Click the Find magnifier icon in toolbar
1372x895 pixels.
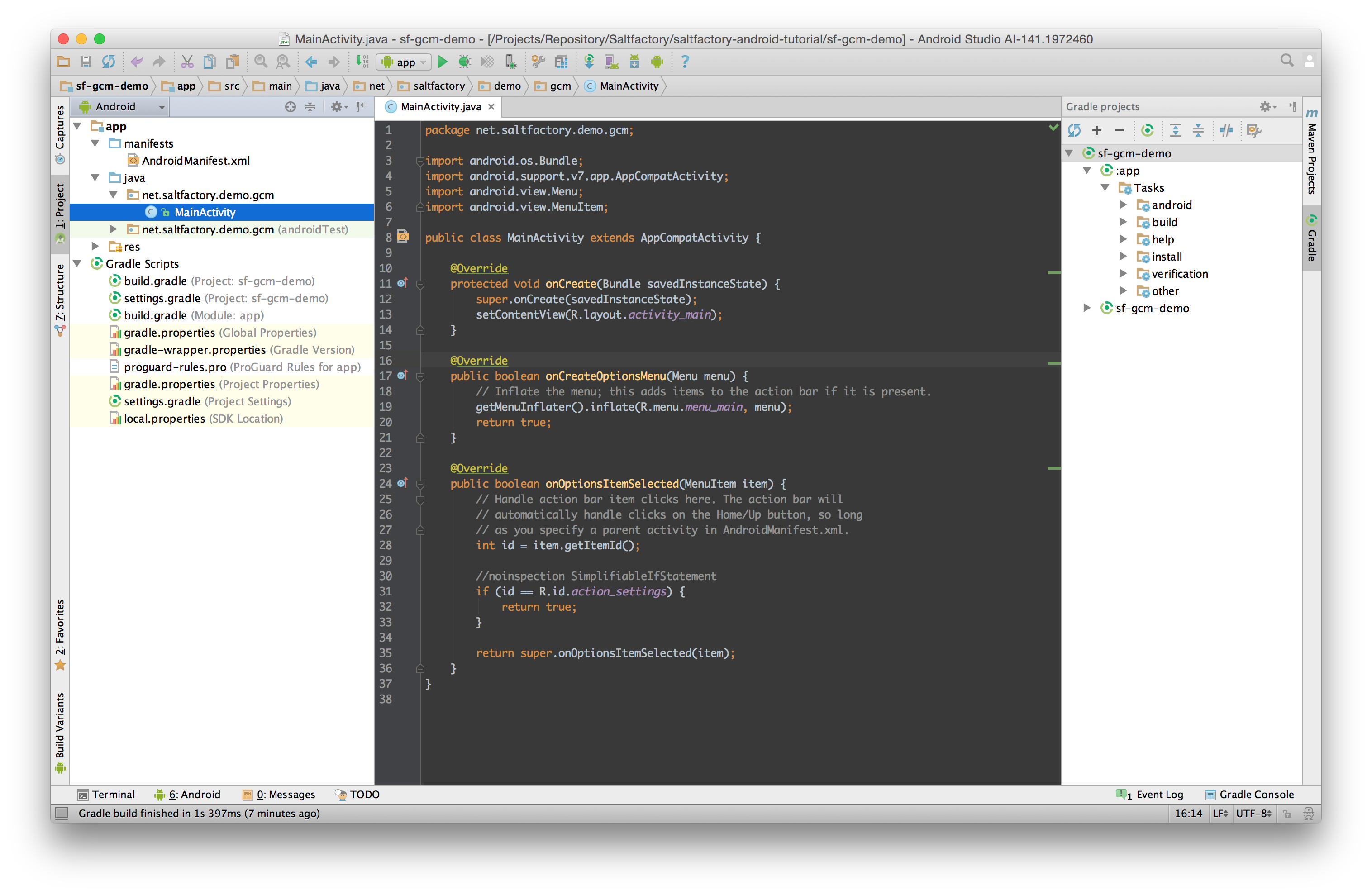261,62
